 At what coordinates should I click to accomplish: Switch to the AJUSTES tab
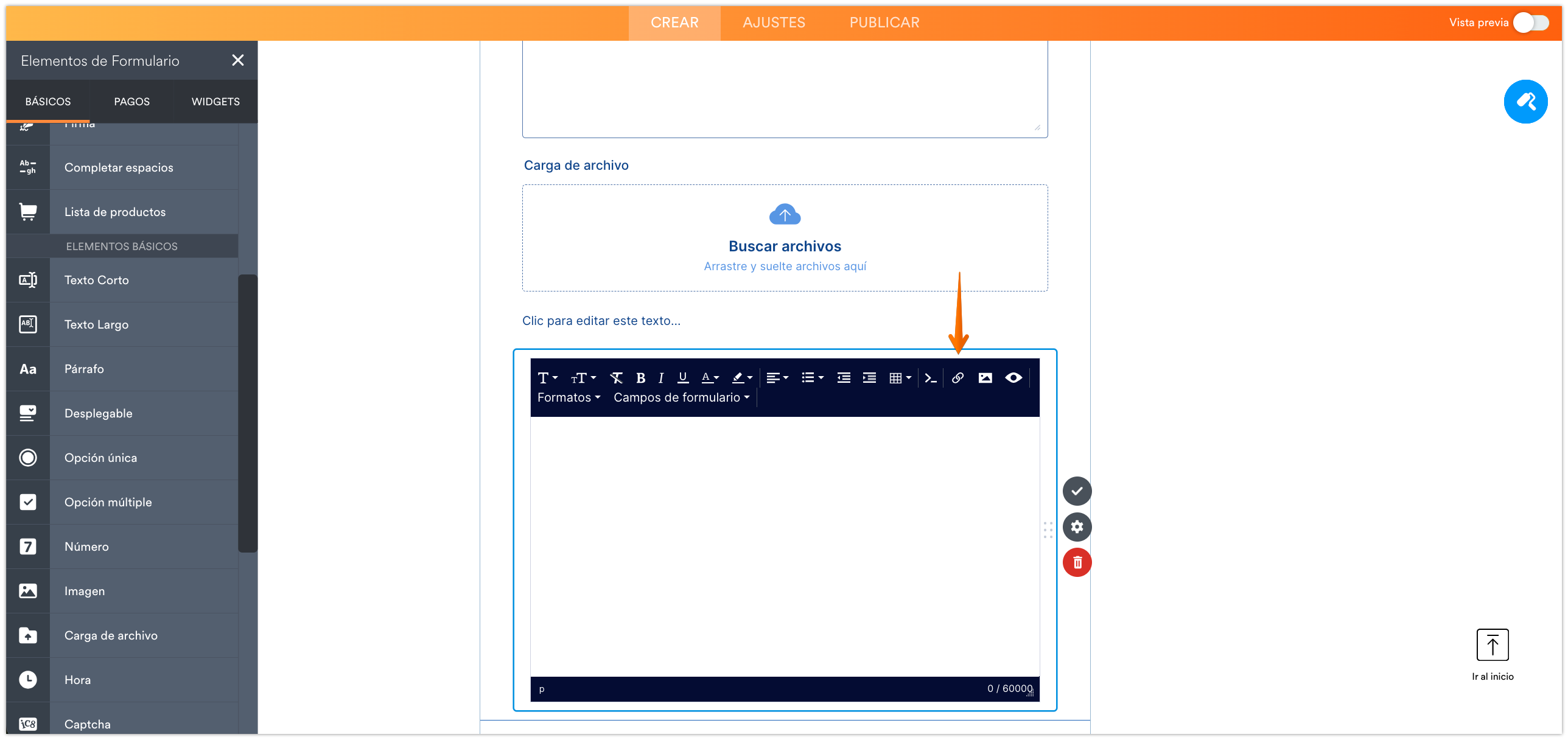[x=774, y=23]
